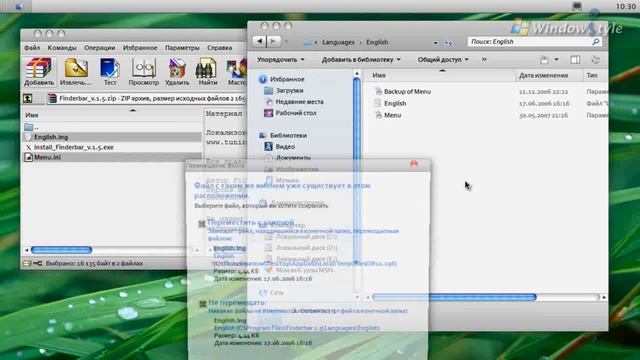Image resolution: width=640 pixels, height=360 pixels.
Task: Open the Избранное menu in WinRAR
Action: tap(140, 48)
